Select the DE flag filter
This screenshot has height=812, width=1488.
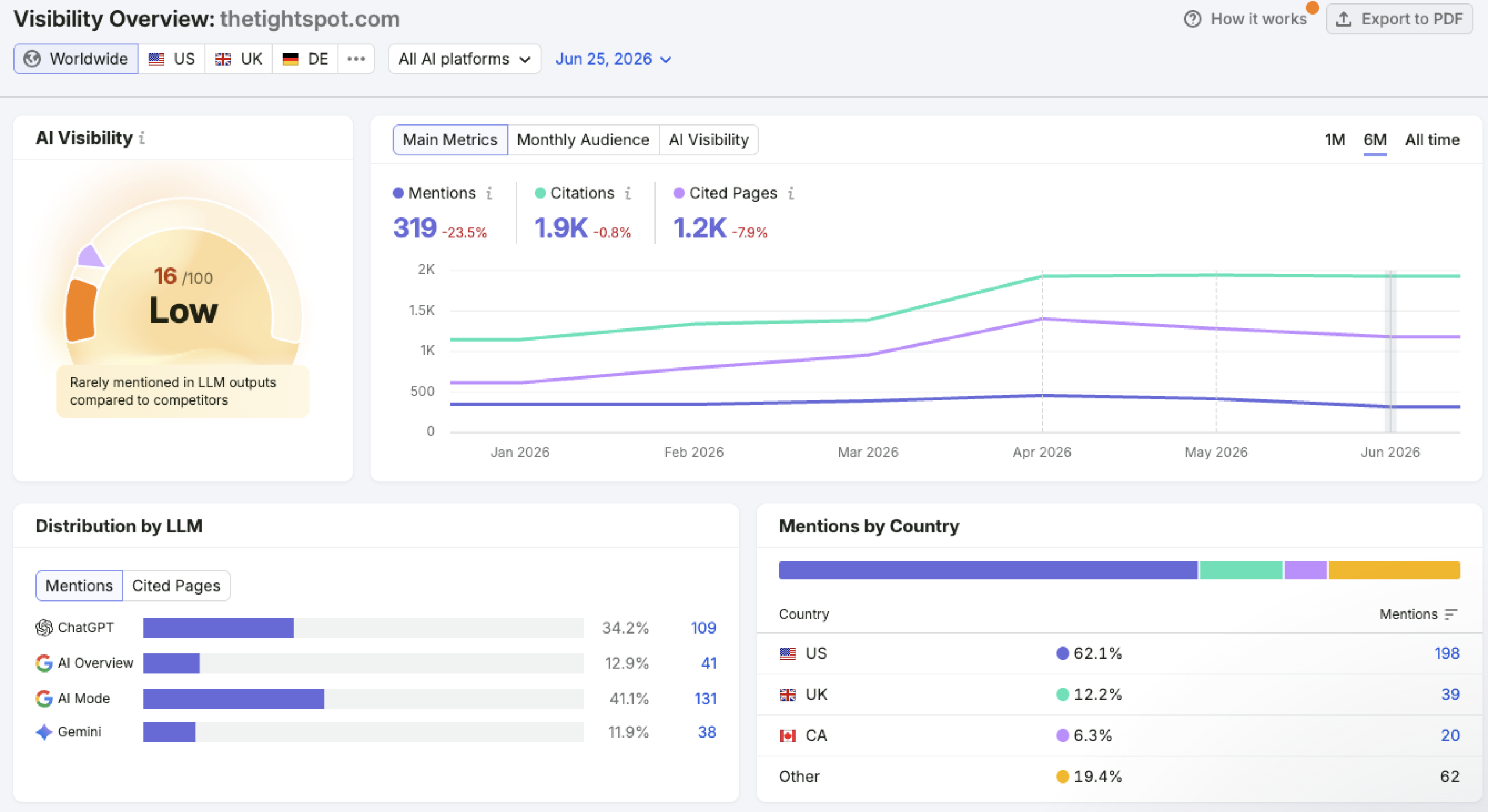[x=305, y=59]
